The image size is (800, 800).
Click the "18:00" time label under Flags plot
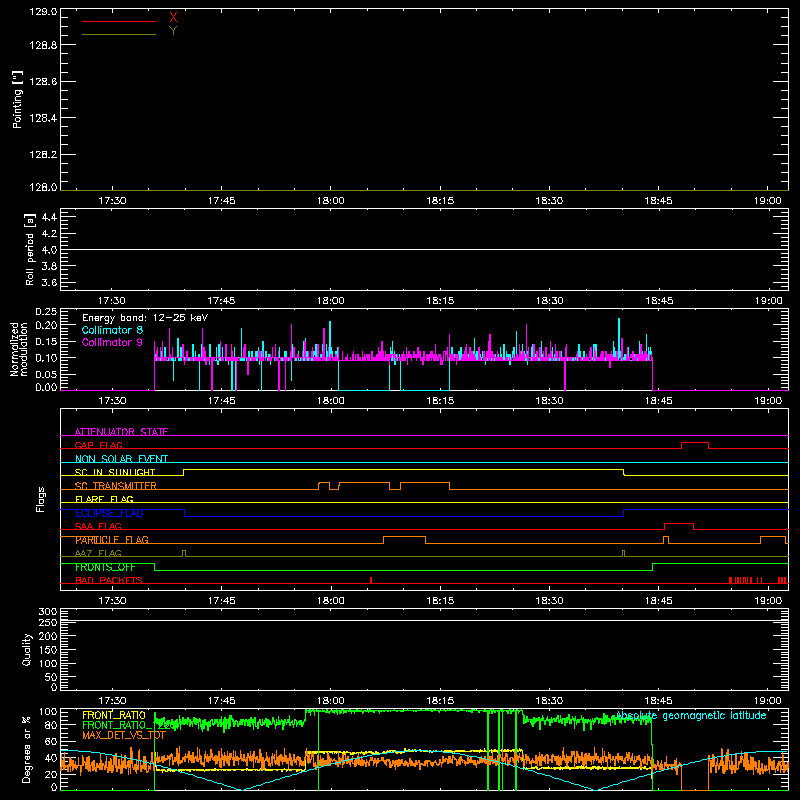tap(331, 601)
